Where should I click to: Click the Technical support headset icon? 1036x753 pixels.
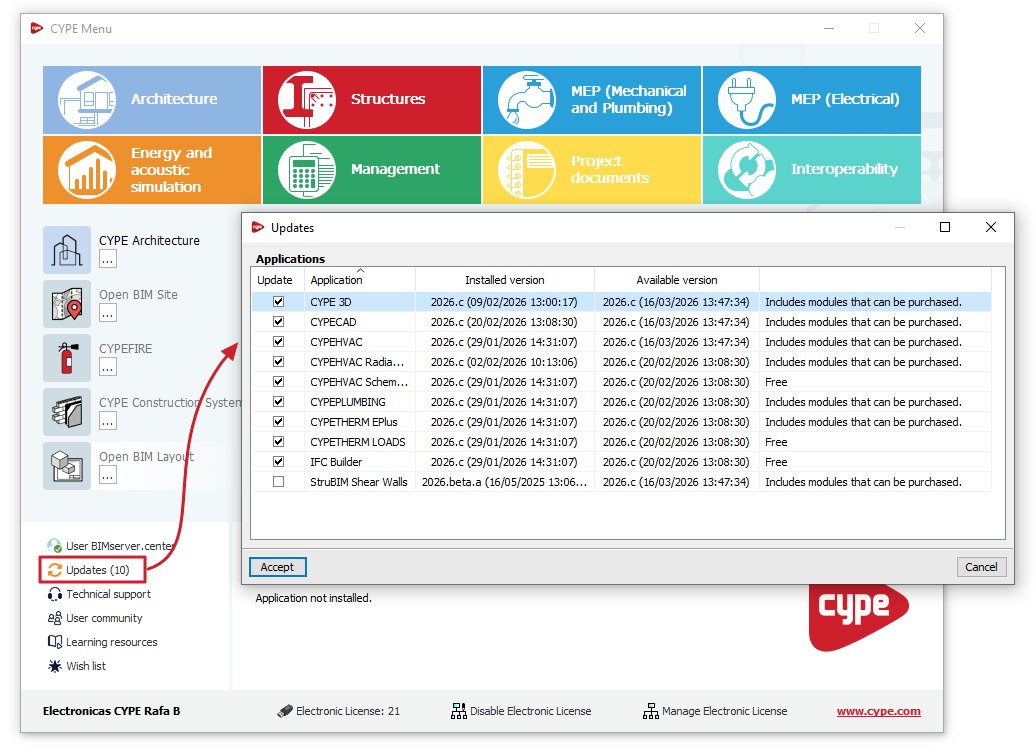(x=55, y=594)
